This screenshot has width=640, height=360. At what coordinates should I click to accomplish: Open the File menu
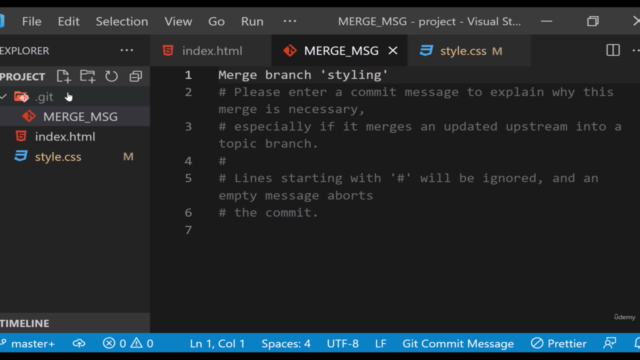31,21
